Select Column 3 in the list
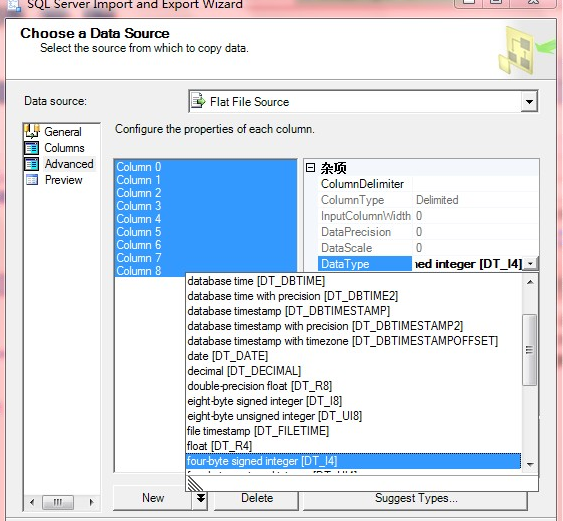 (x=205, y=206)
